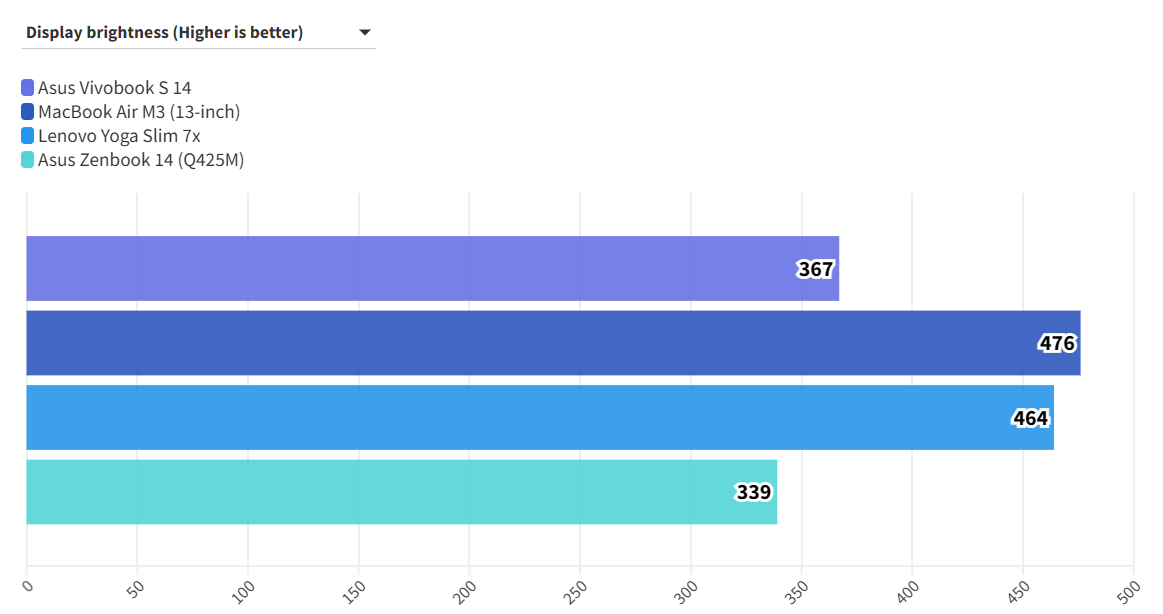Click the 464 value label

(x=1030, y=418)
